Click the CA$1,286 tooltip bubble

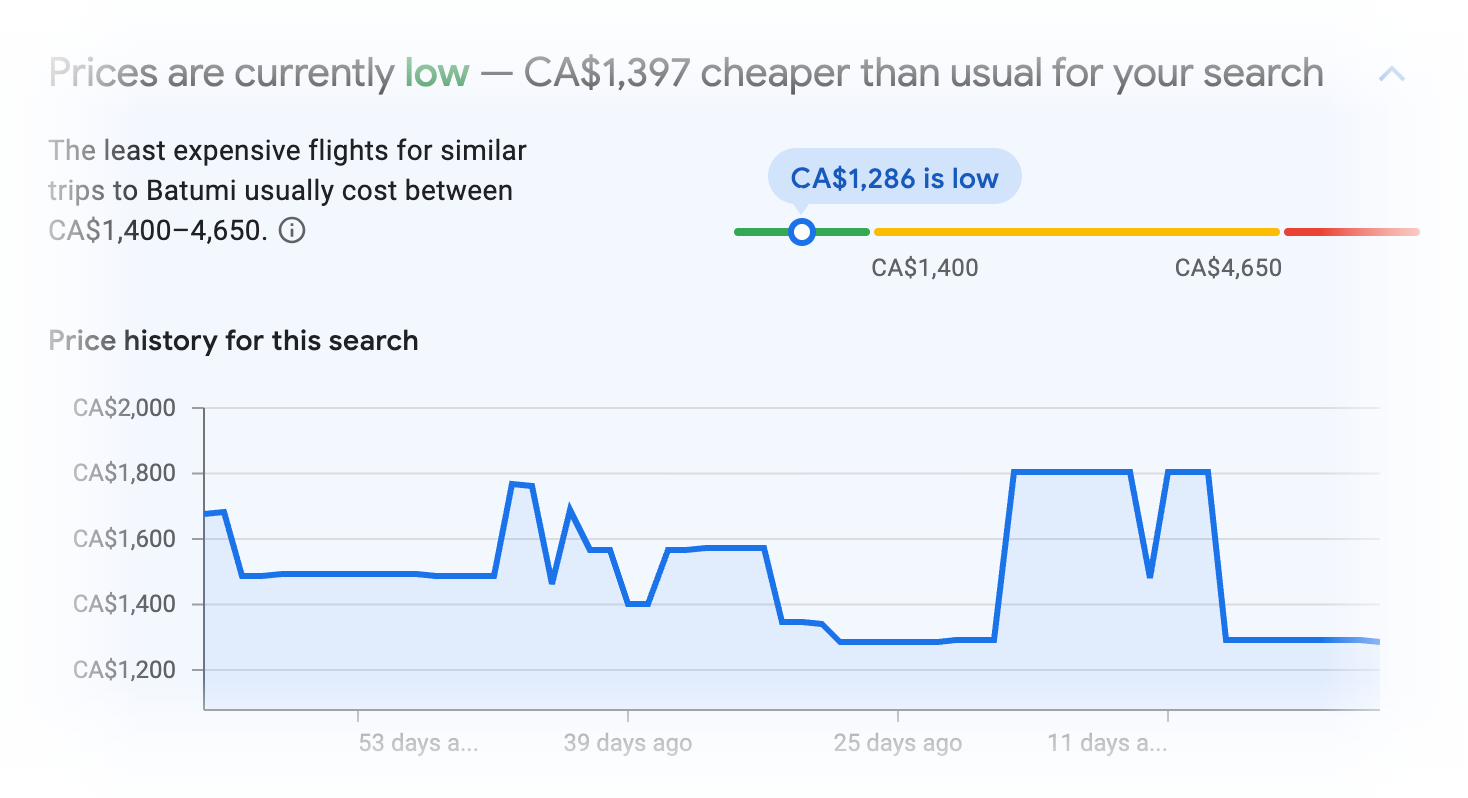click(x=893, y=177)
